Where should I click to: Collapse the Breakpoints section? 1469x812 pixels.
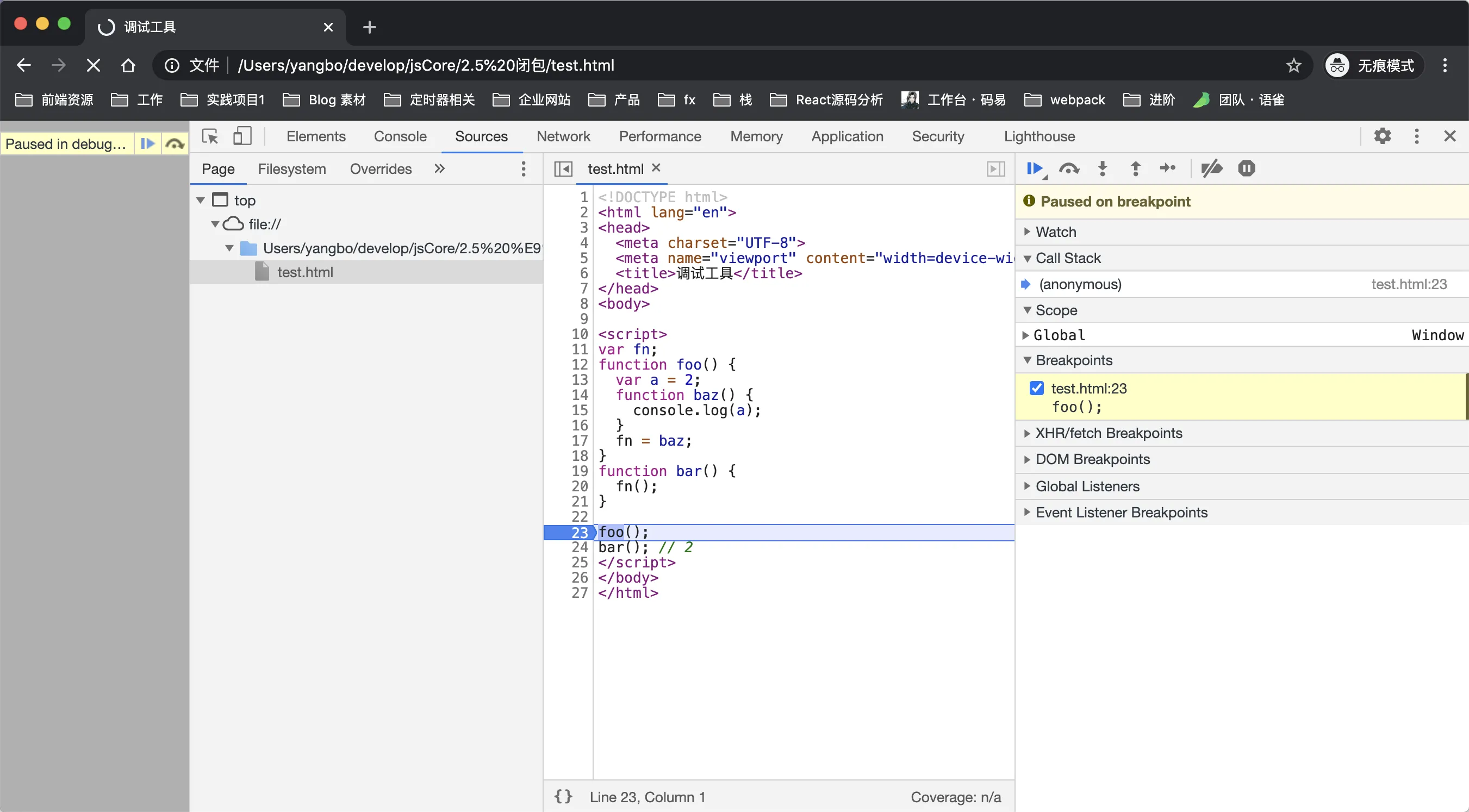(1027, 360)
